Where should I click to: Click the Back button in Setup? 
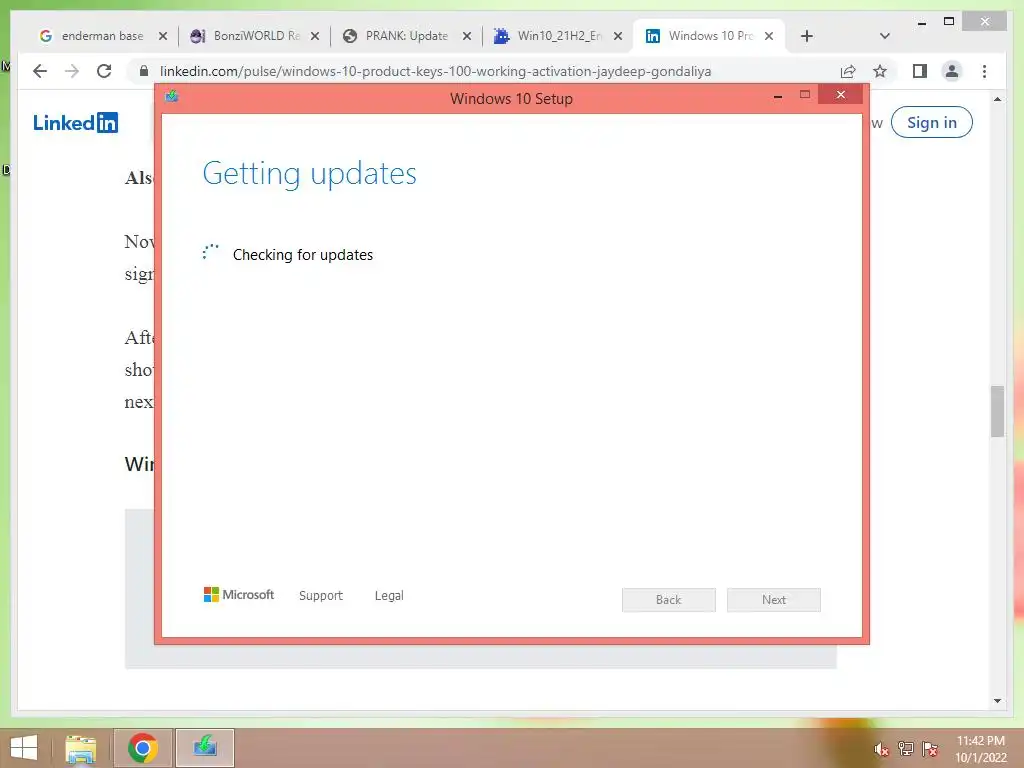(669, 600)
